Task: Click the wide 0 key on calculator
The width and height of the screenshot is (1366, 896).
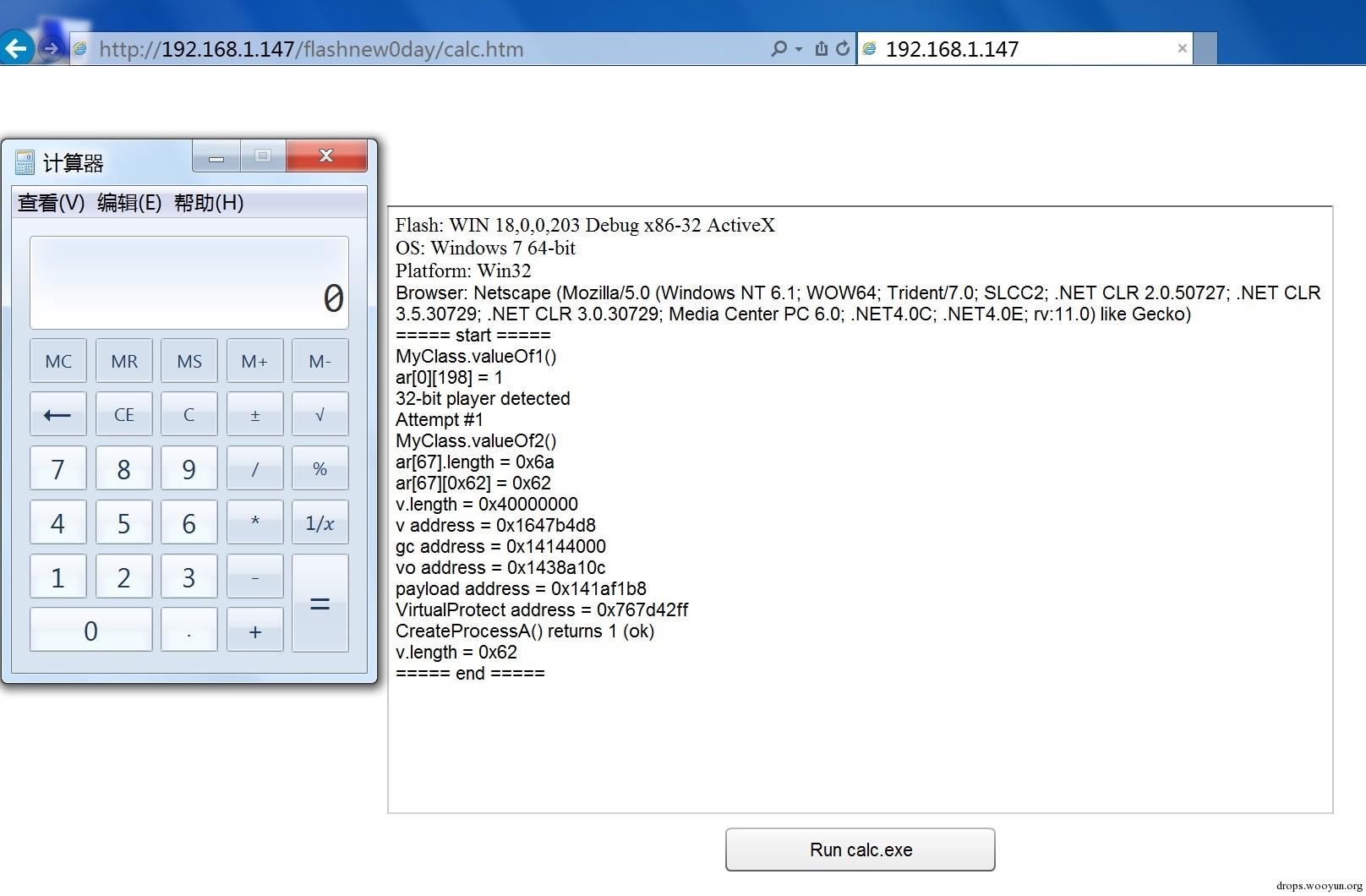Action: 91,630
